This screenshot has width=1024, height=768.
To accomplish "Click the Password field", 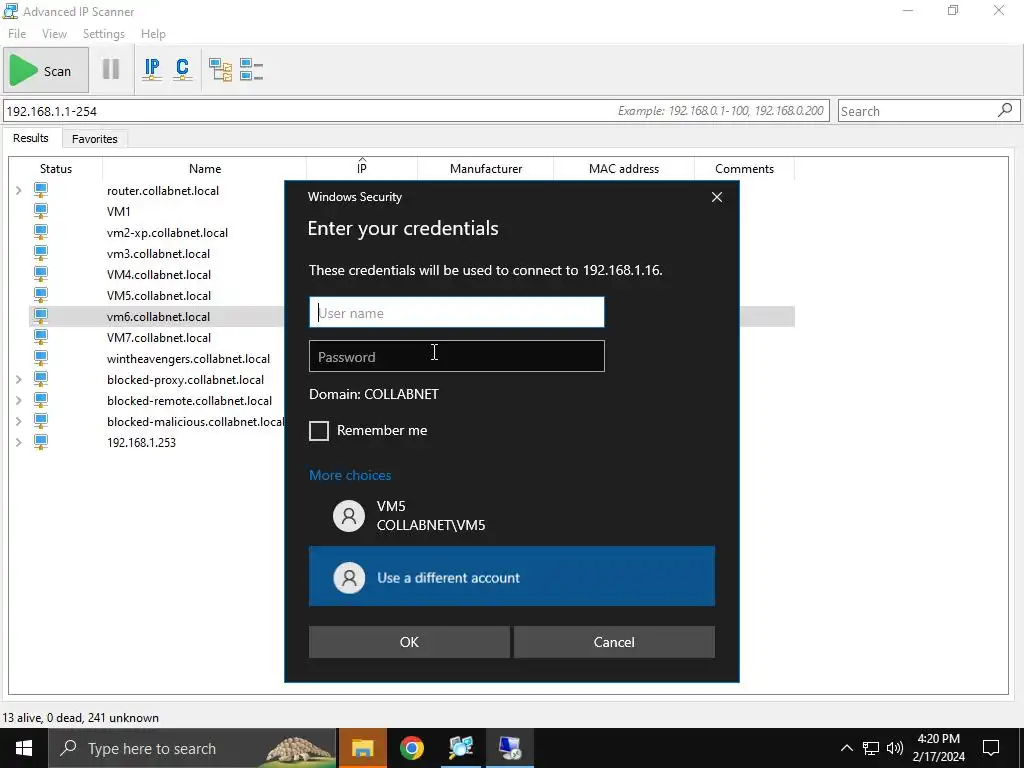I will pos(456,356).
